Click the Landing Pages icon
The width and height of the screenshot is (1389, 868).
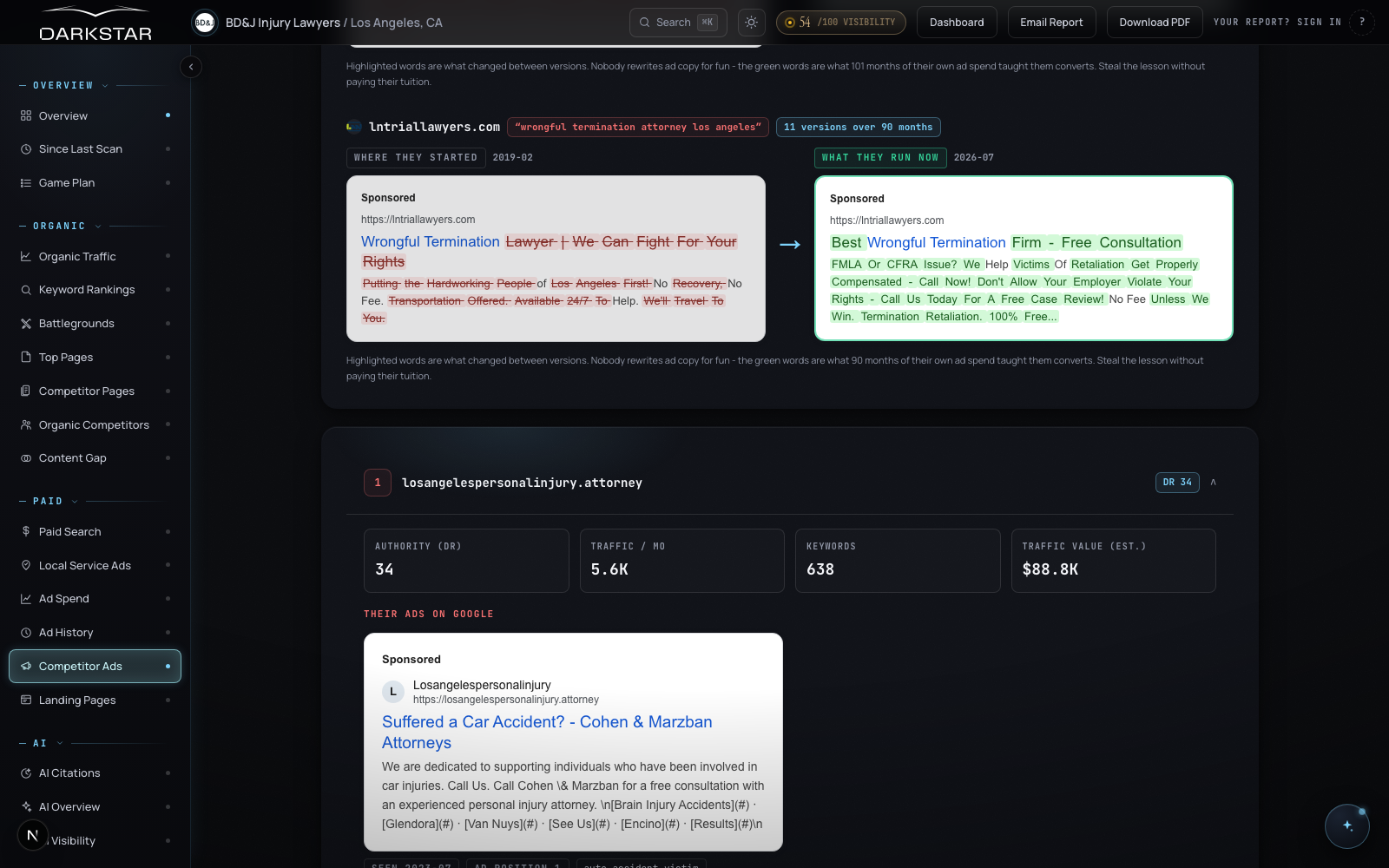click(x=26, y=700)
